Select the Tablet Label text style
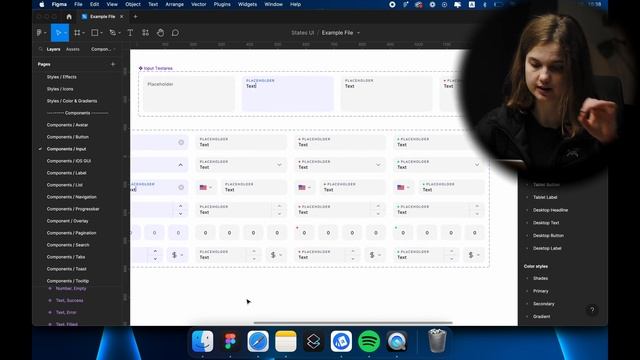640x360 pixels. tap(545, 198)
